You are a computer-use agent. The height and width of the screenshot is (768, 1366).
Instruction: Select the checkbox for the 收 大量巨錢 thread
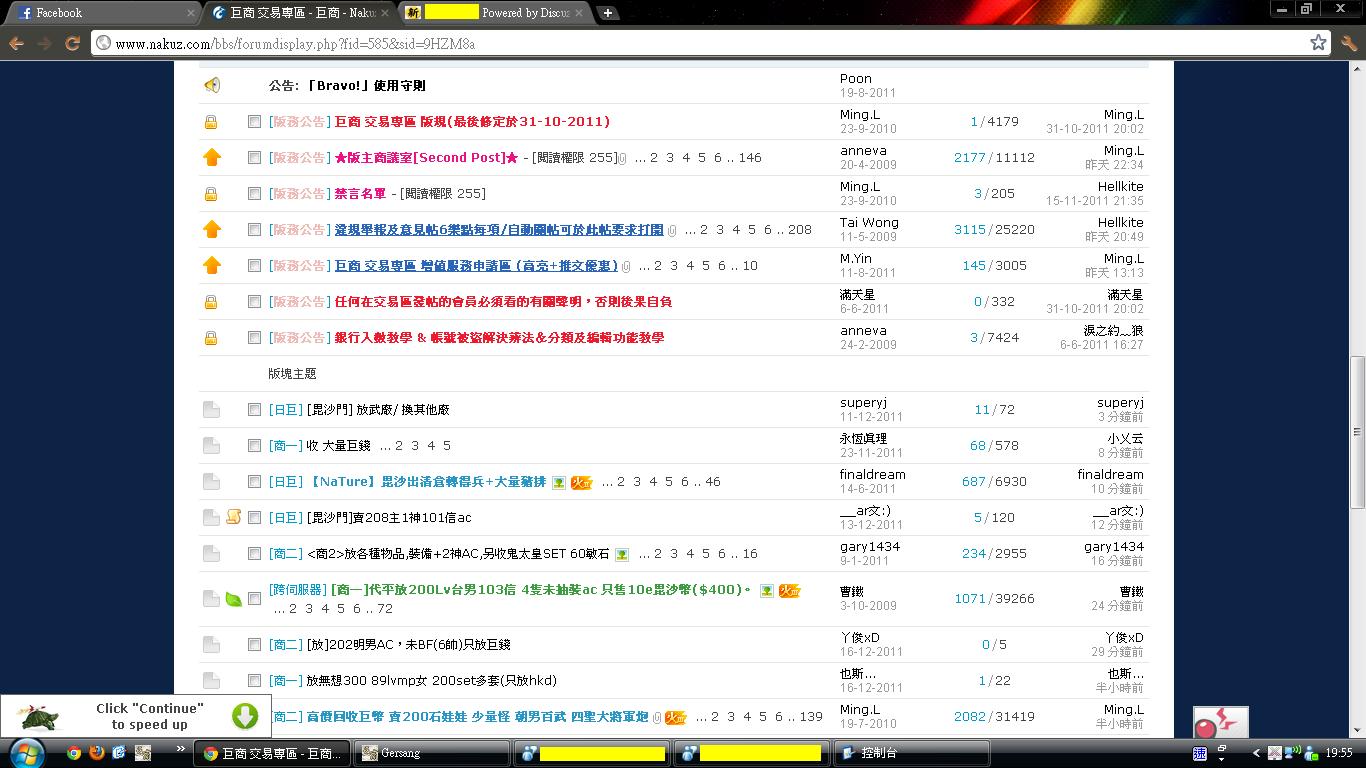[x=254, y=446]
